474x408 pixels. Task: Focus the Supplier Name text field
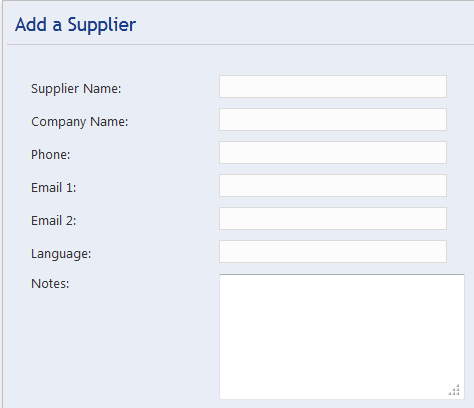[x=333, y=86]
